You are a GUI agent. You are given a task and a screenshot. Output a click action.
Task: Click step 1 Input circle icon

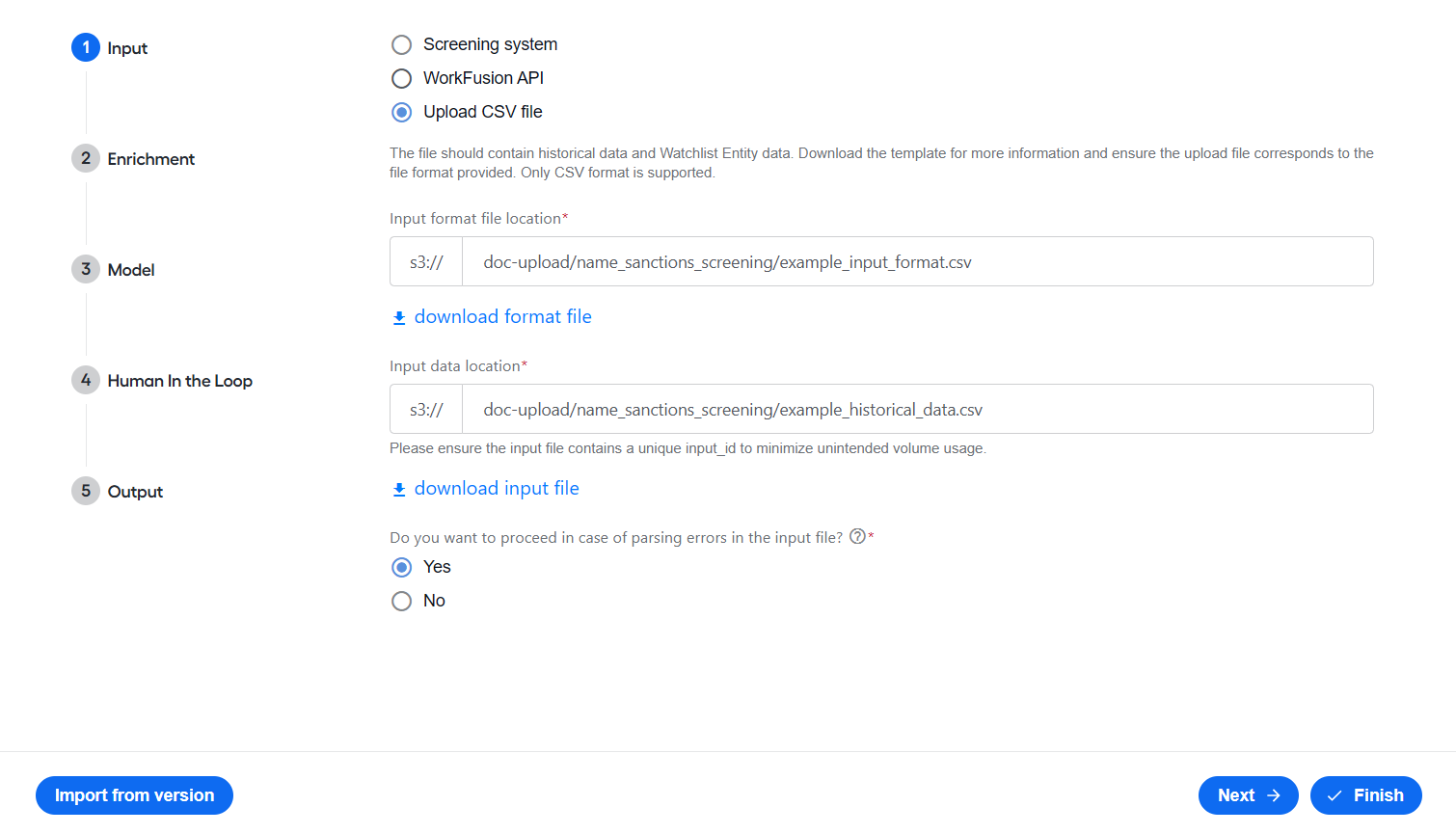tap(86, 47)
